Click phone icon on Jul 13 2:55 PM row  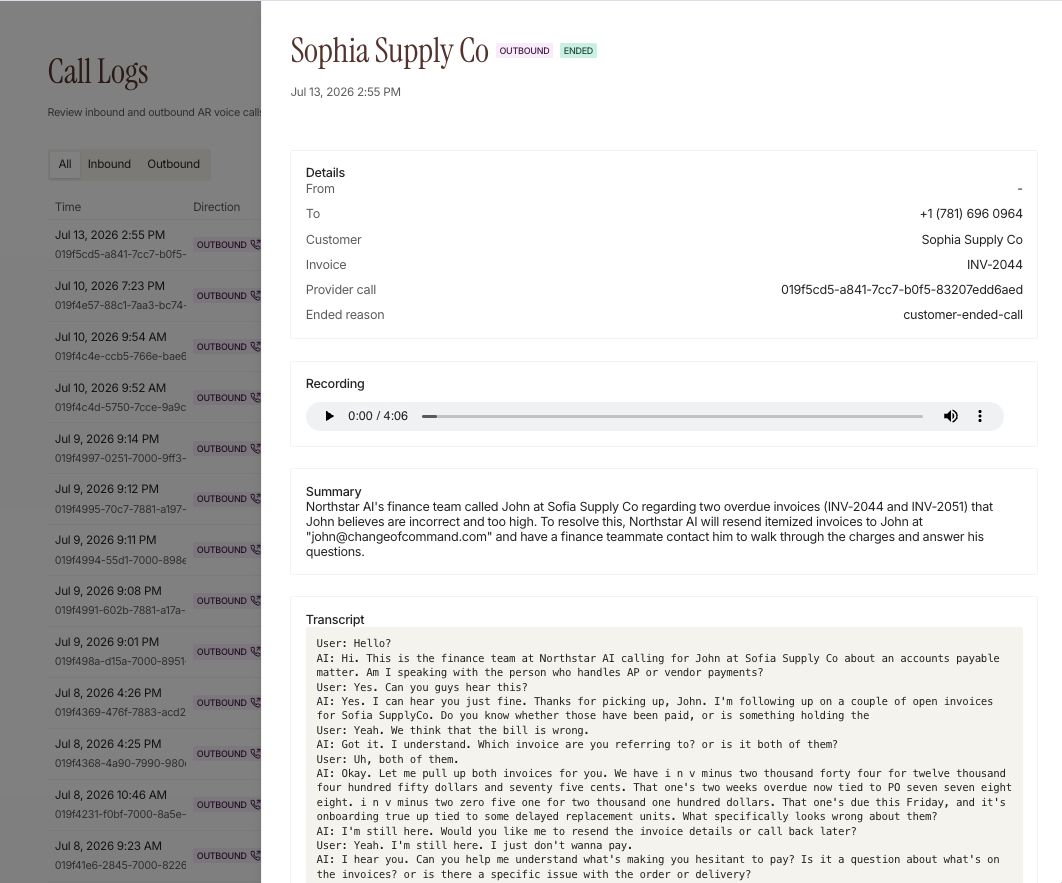pyautogui.click(x=255, y=244)
